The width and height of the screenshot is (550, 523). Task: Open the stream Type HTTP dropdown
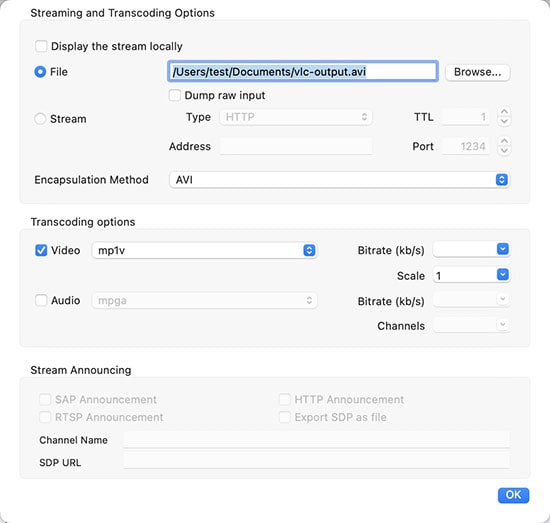pyautogui.click(x=296, y=117)
